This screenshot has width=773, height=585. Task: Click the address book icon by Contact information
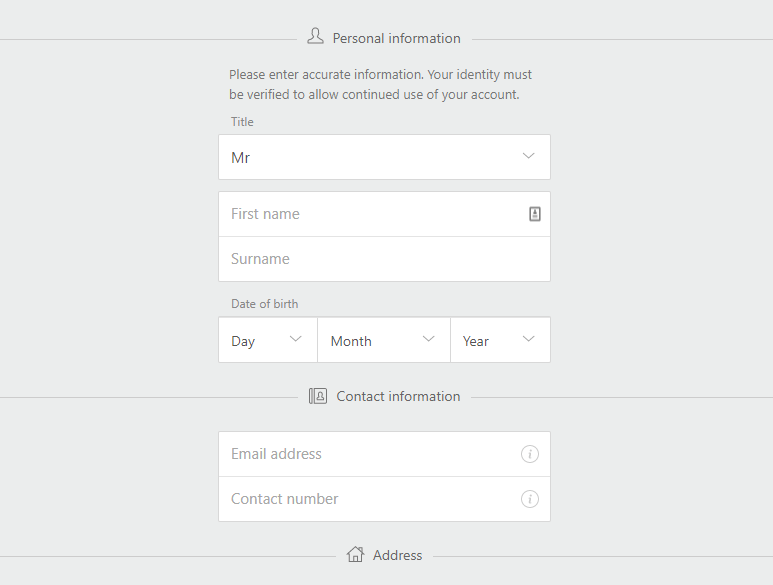(318, 396)
